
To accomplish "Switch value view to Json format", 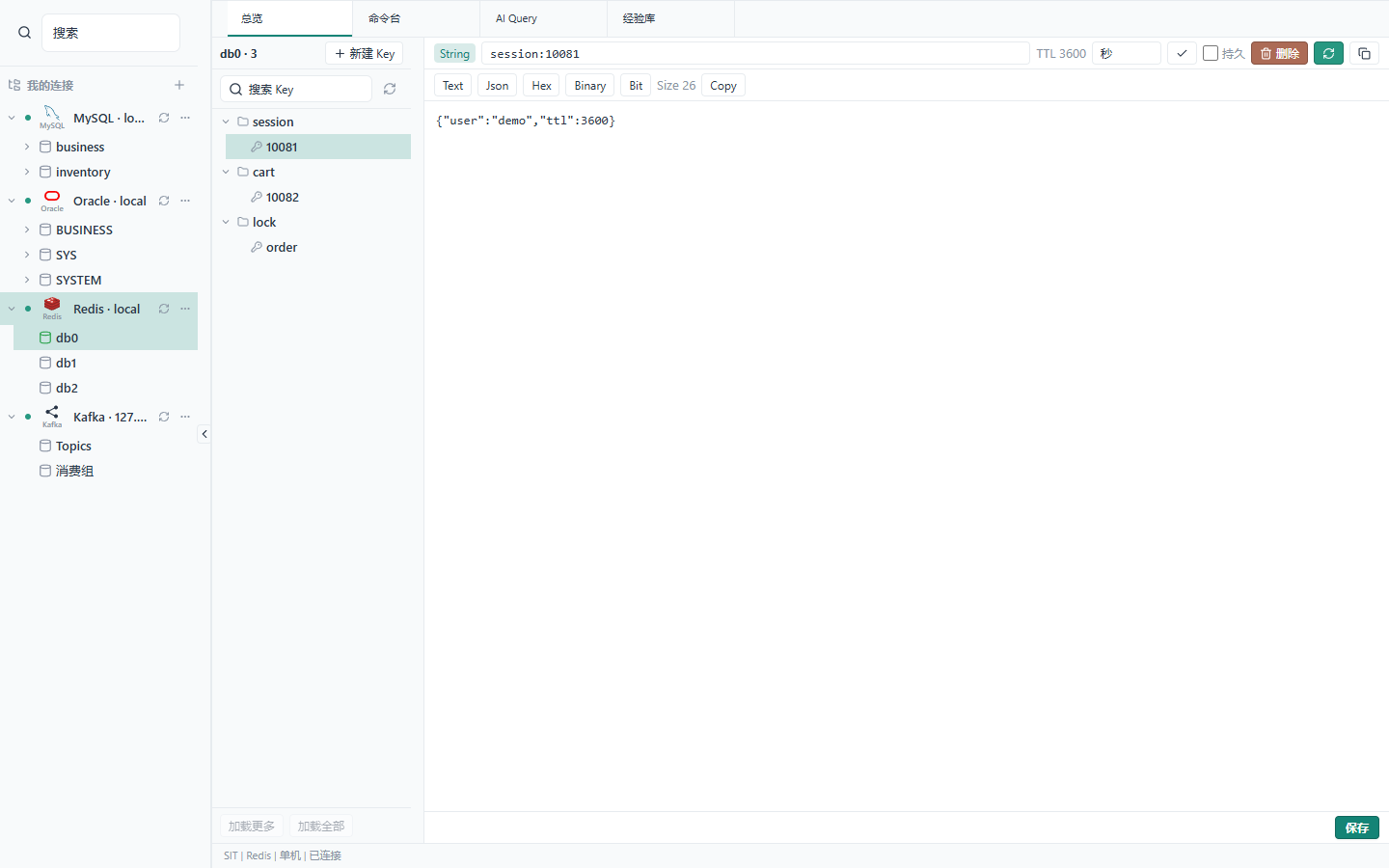I will [x=497, y=85].
